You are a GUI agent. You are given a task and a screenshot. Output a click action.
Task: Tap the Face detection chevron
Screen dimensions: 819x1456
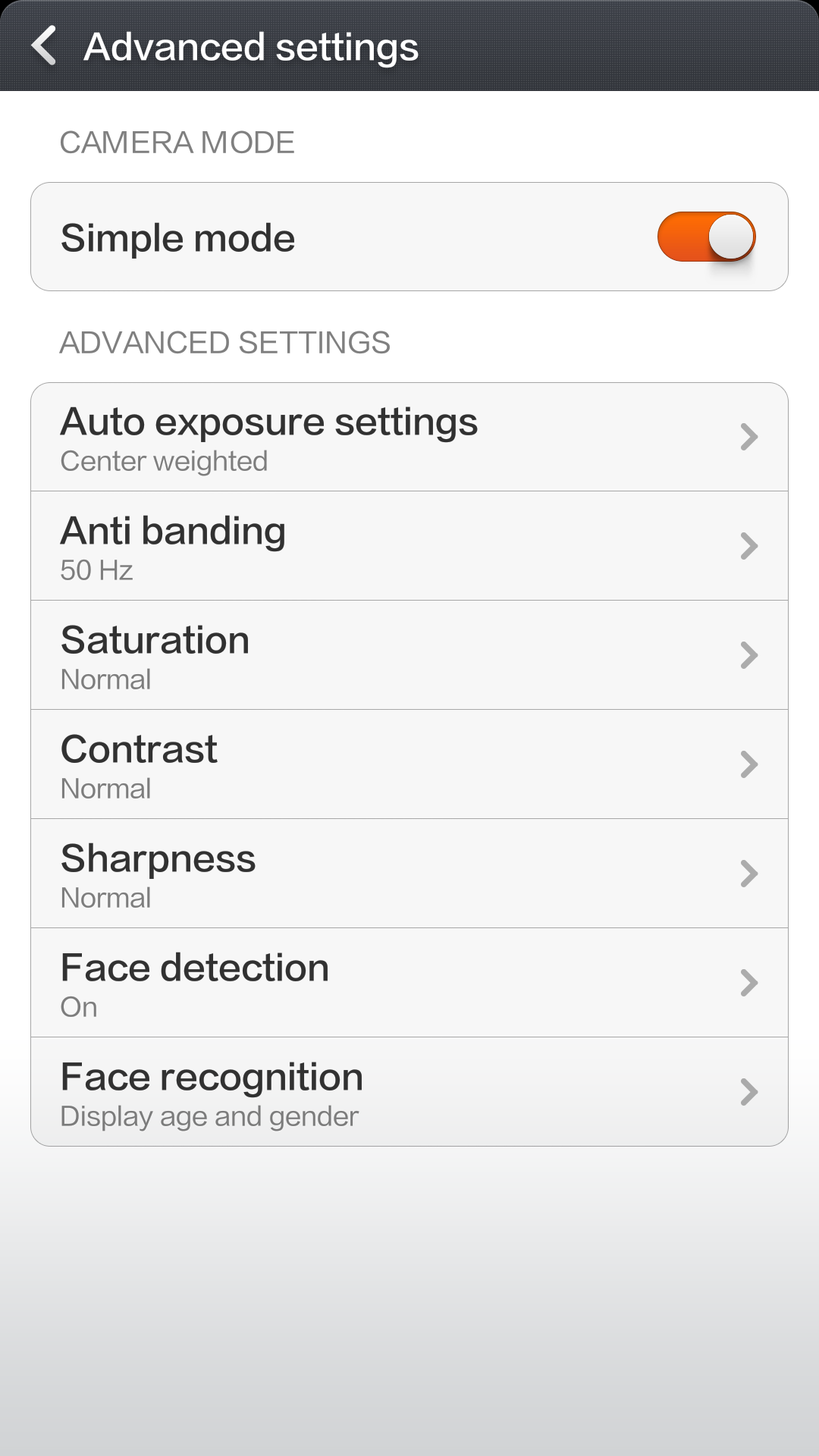pyautogui.click(x=748, y=983)
